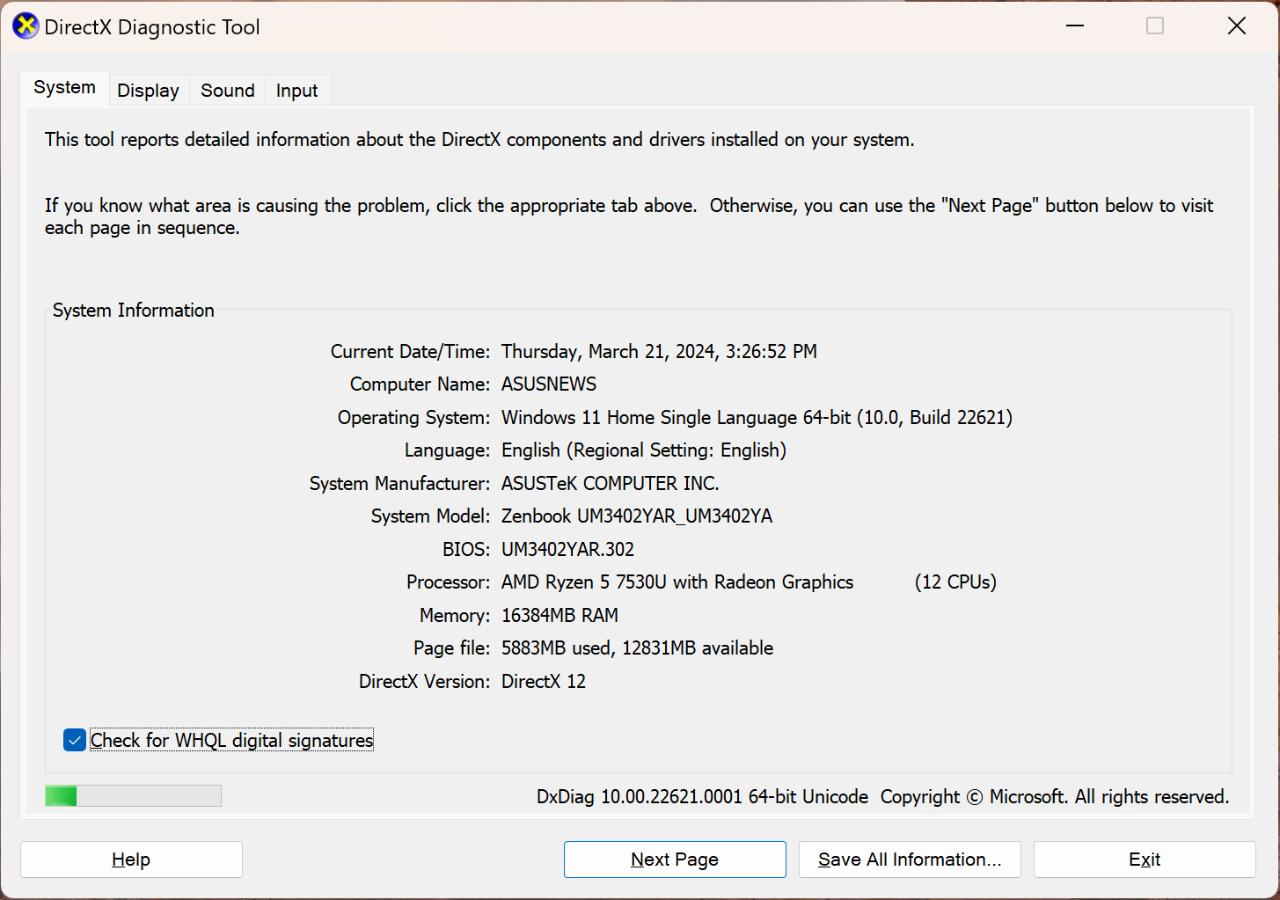Click the 'System Information' group label
This screenshot has width=1280, height=900.
tap(134, 310)
